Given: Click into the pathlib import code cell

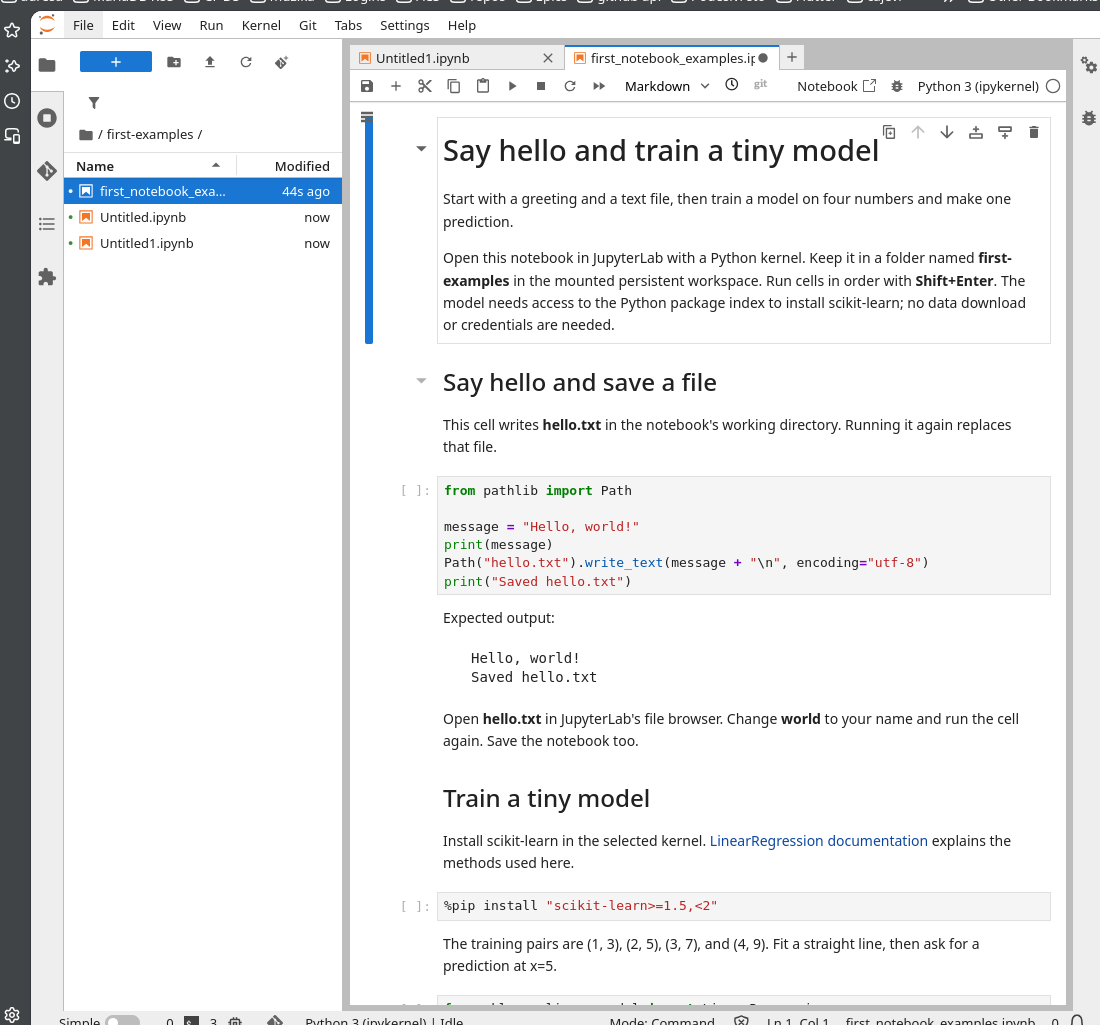Looking at the screenshot, I should click(743, 535).
